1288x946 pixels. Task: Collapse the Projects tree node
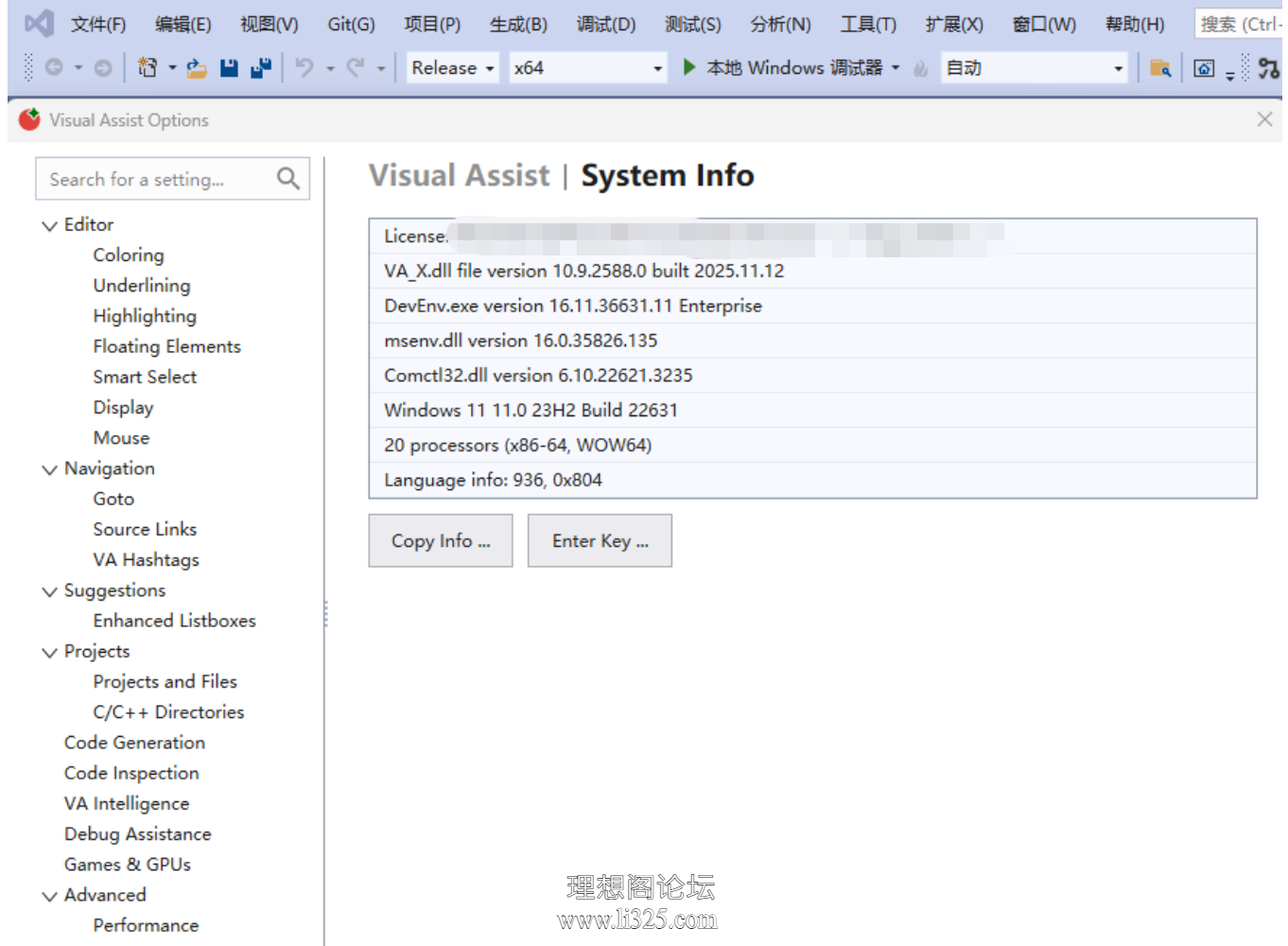point(49,652)
